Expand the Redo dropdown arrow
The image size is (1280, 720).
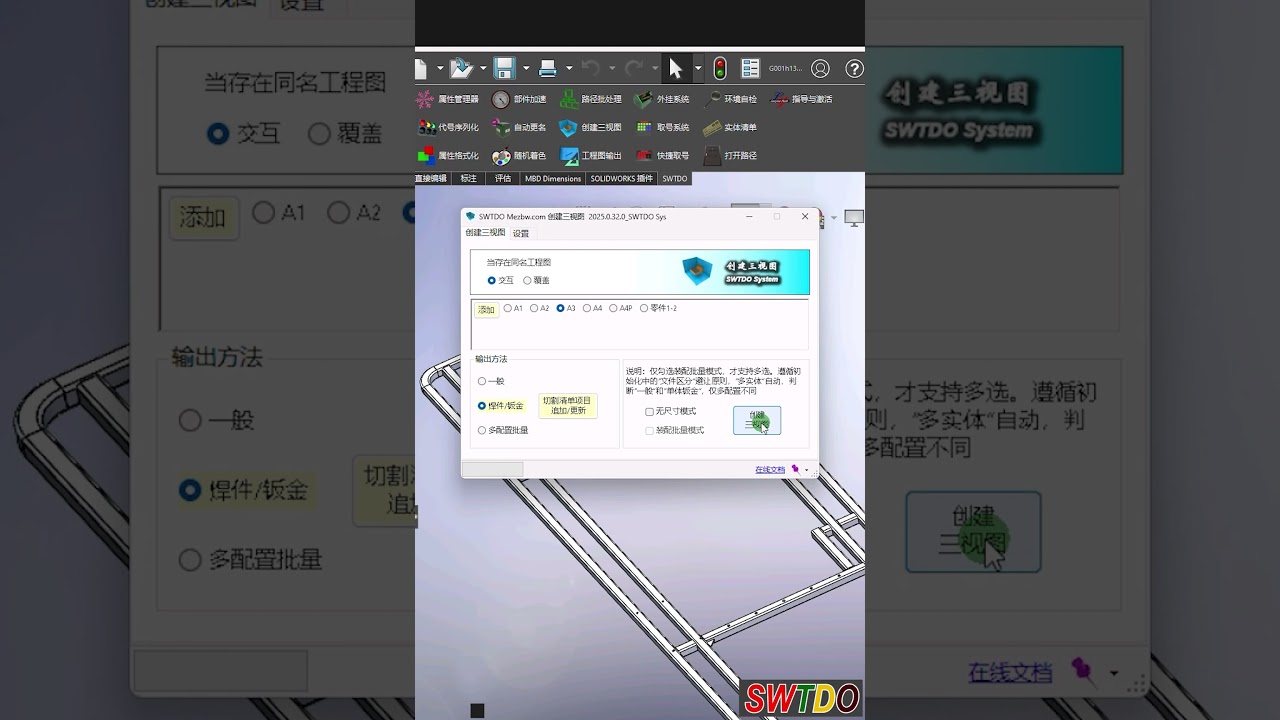pos(653,69)
